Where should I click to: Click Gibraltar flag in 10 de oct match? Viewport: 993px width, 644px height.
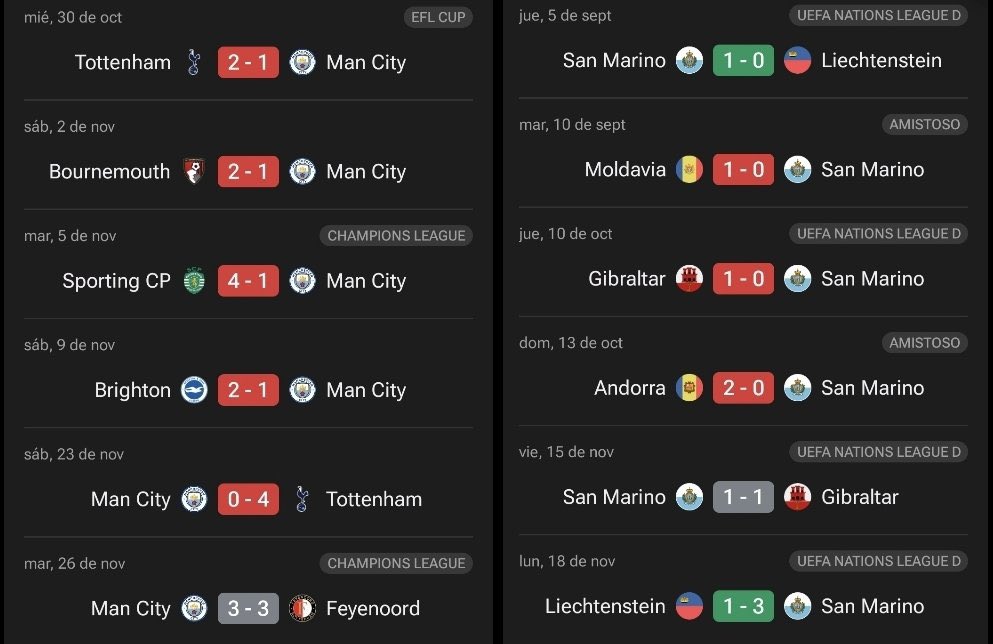[689, 279]
